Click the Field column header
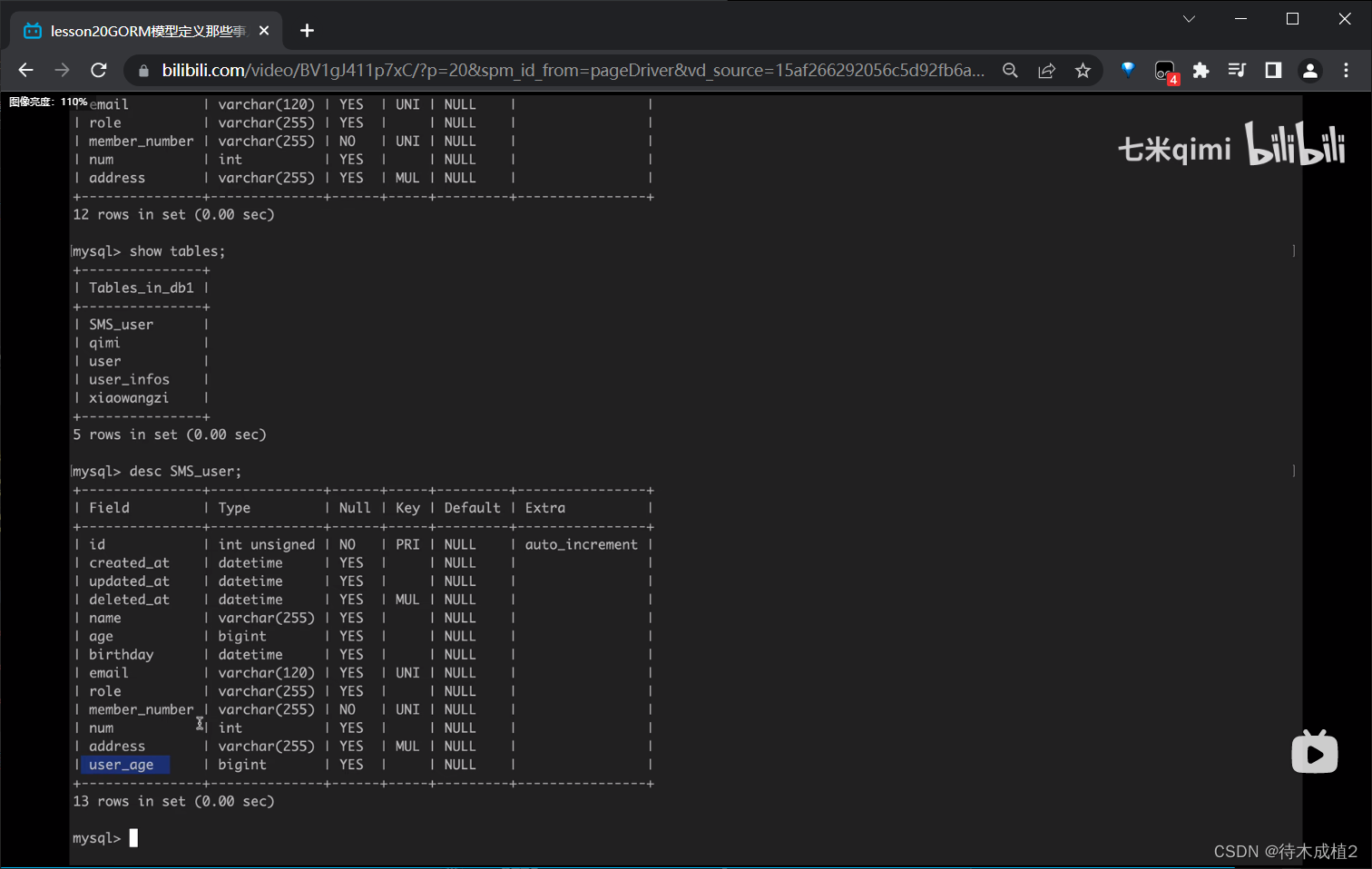Screen dimensions: 1372x869 pyautogui.click(x=109, y=508)
